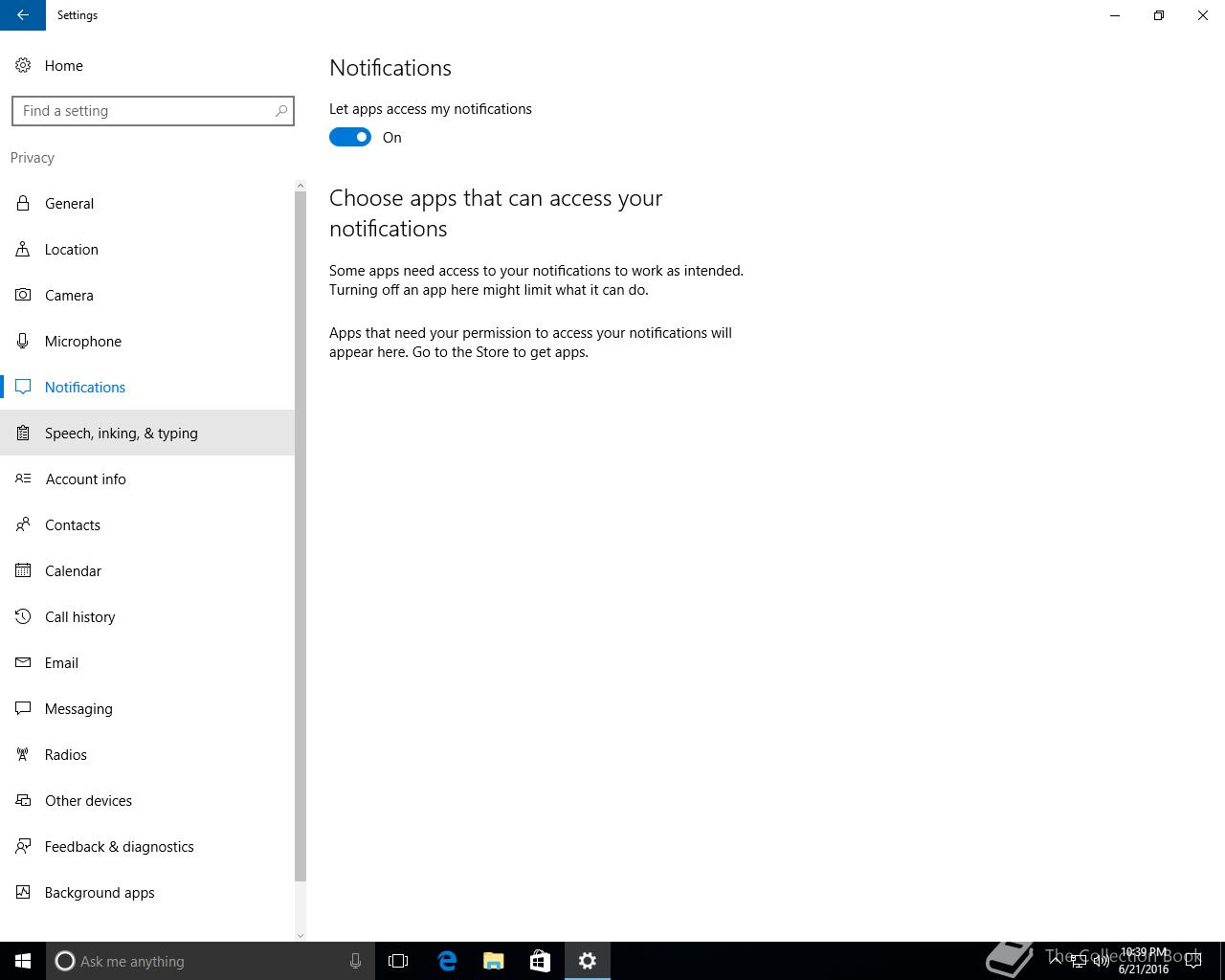
Task: Click the Speech, inking, & typing clipboard icon
Action: [x=23, y=433]
